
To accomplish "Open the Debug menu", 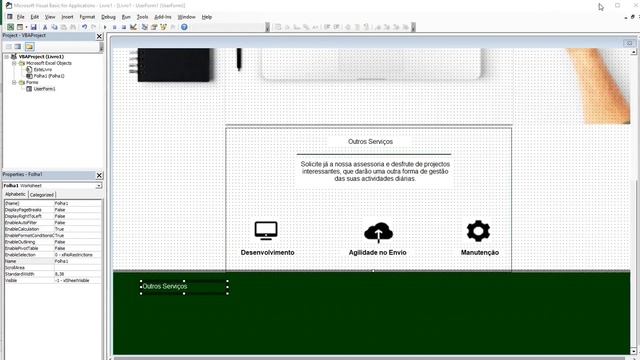I will click(108, 17).
